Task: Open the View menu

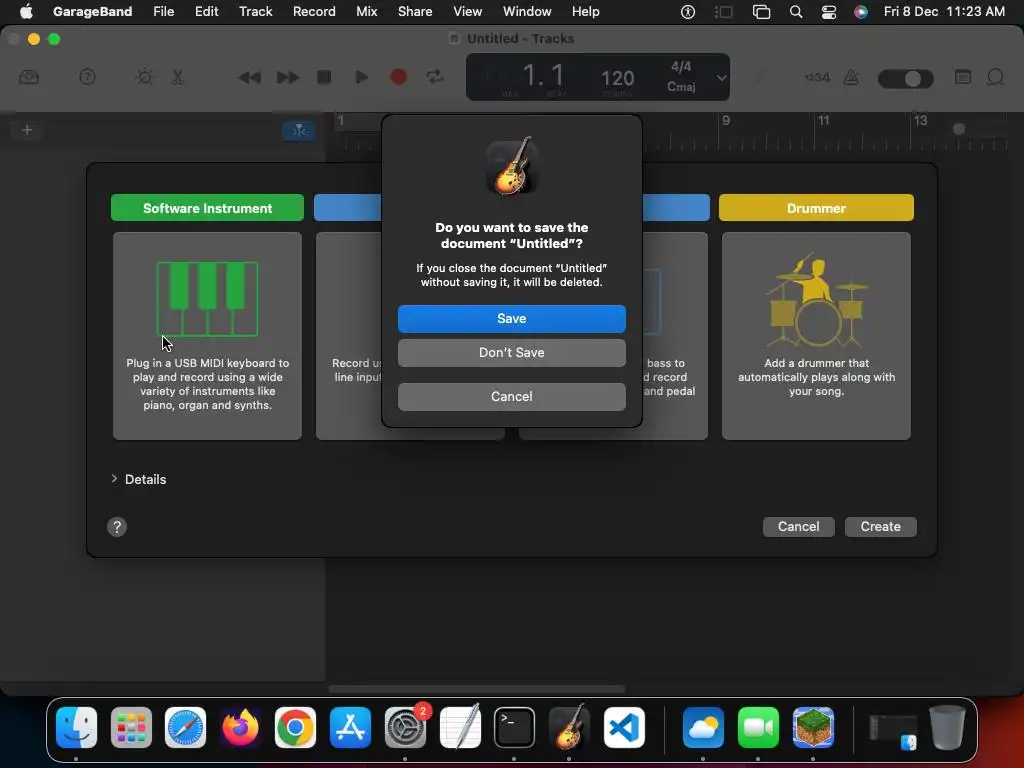Action: (468, 11)
